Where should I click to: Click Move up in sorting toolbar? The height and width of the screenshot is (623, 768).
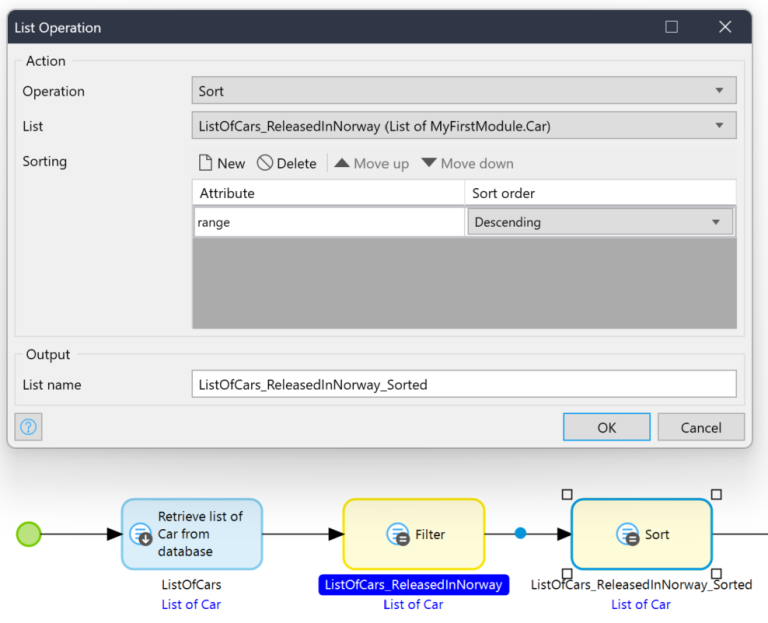click(x=372, y=163)
